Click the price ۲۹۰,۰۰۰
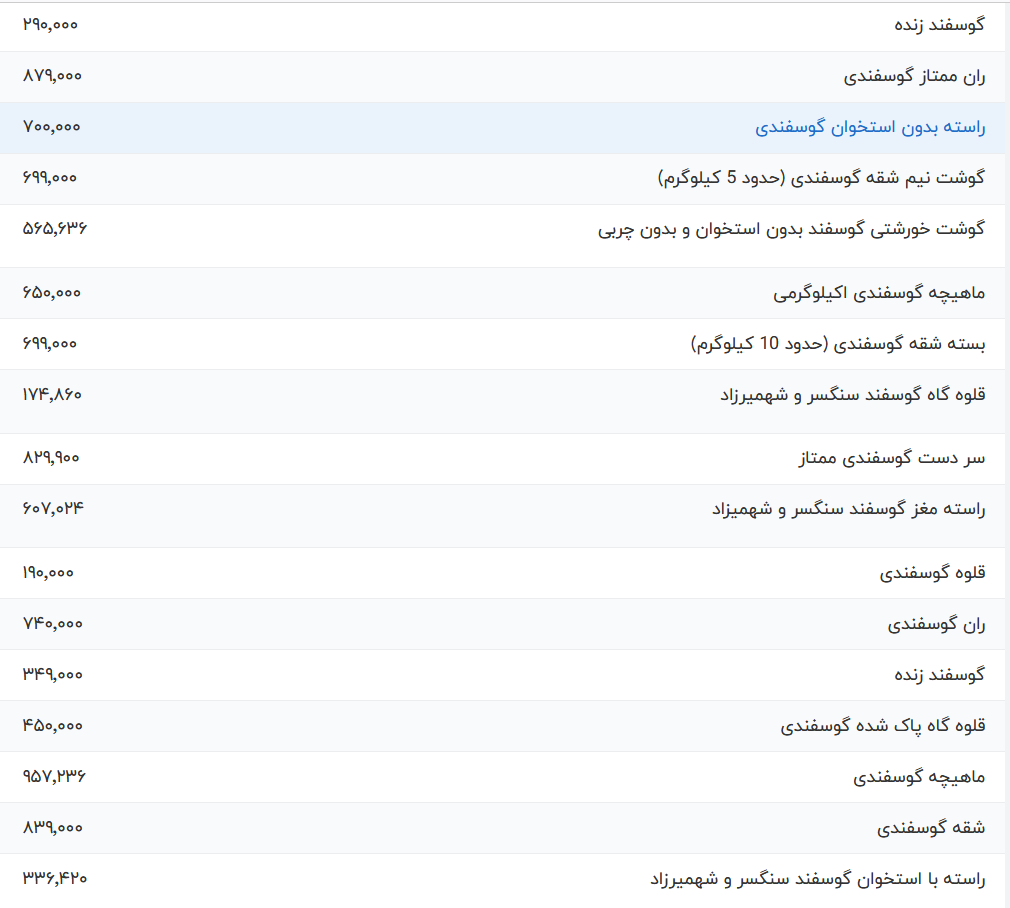1010x908 pixels. click(x=50, y=24)
